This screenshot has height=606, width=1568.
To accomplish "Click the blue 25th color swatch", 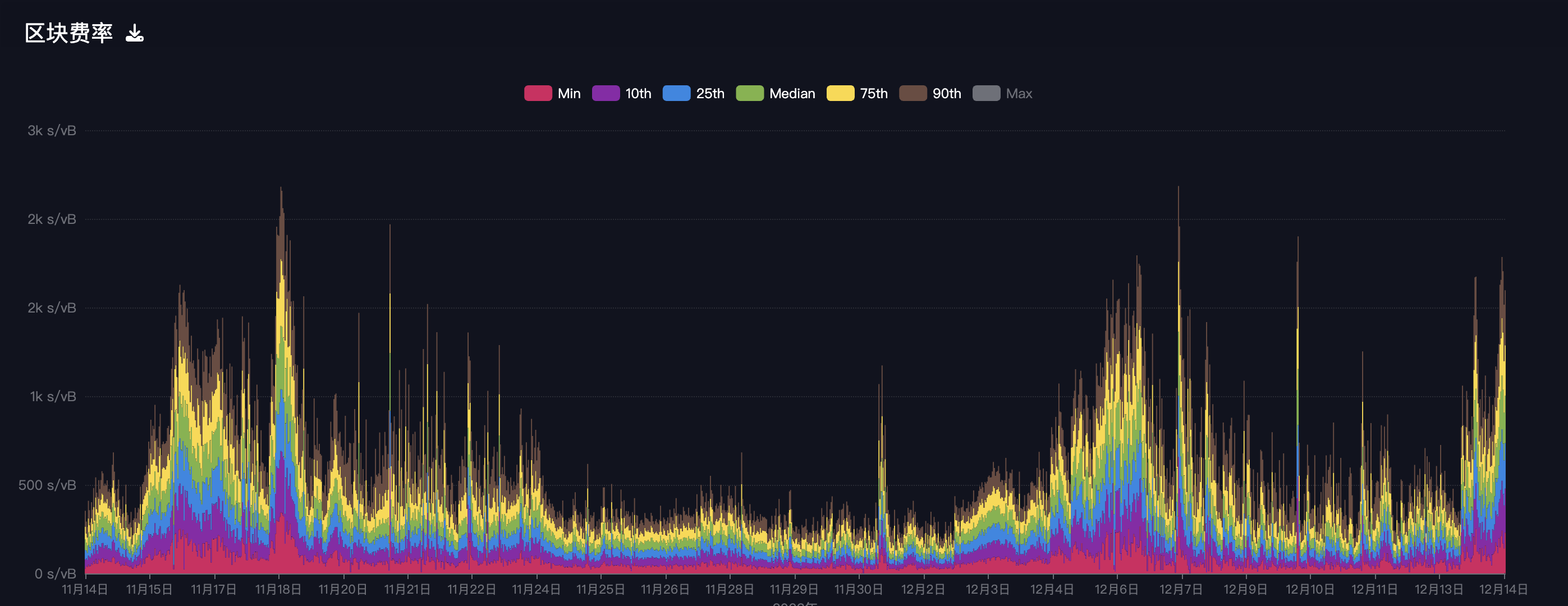I will pyautogui.click(x=676, y=94).
